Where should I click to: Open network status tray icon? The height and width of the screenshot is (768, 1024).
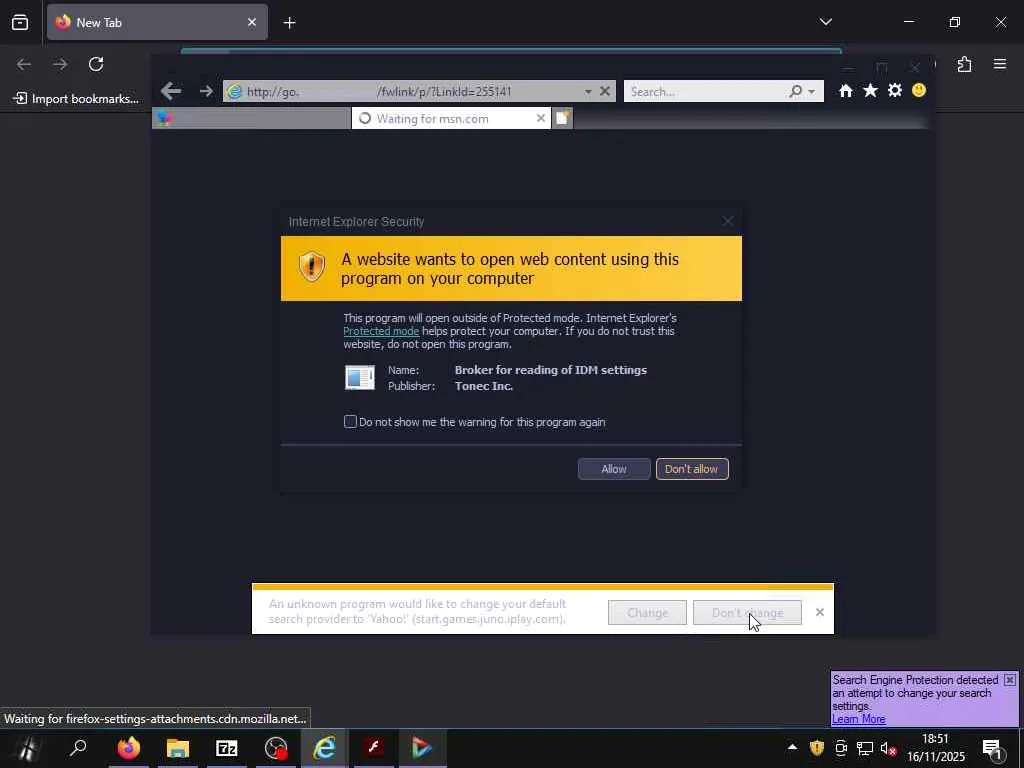click(865, 748)
